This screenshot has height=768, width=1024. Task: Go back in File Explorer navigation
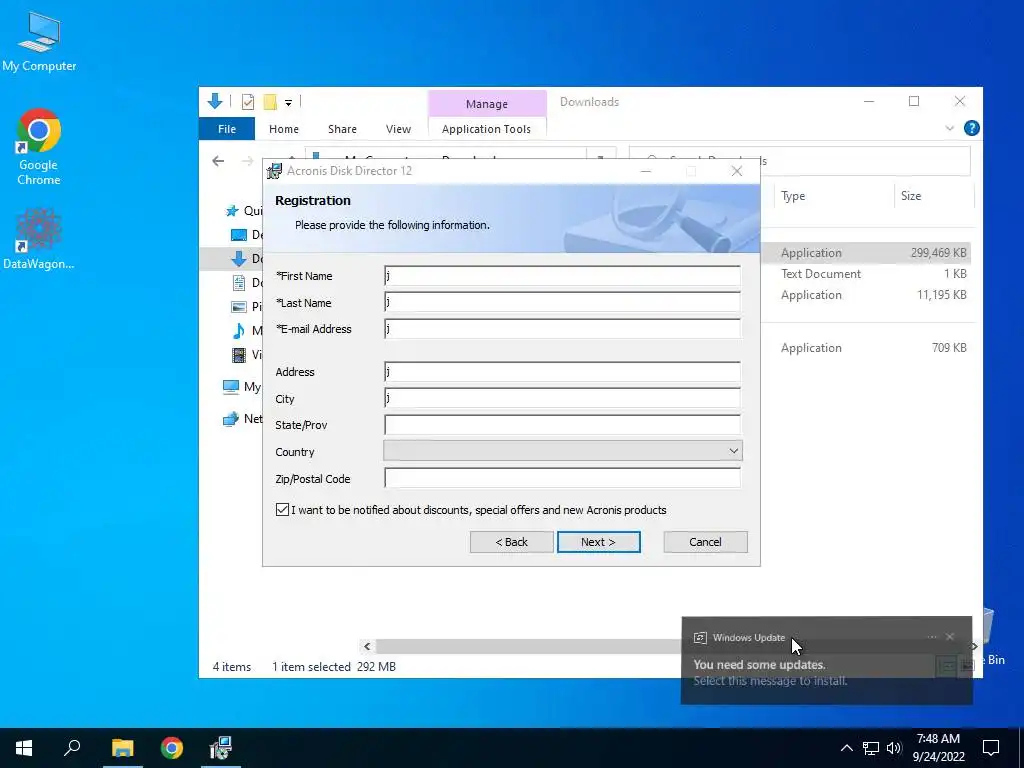pyautogui.click(x=218, y=161)
